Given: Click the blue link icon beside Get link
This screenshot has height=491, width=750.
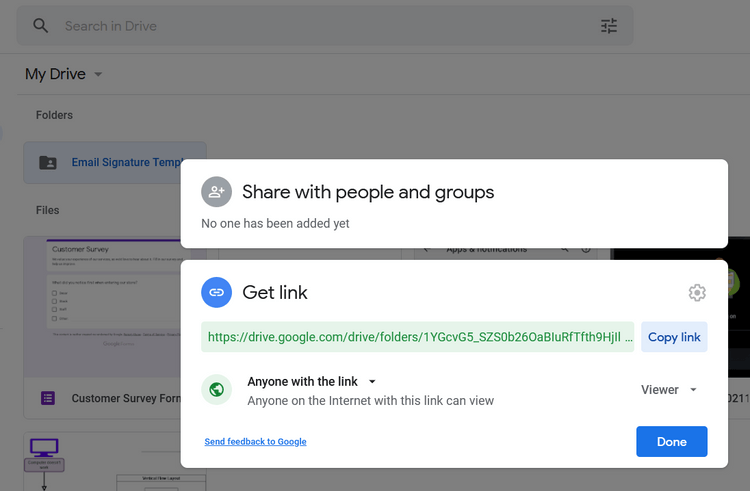Looking at the screenshot, I should (216, 292).
